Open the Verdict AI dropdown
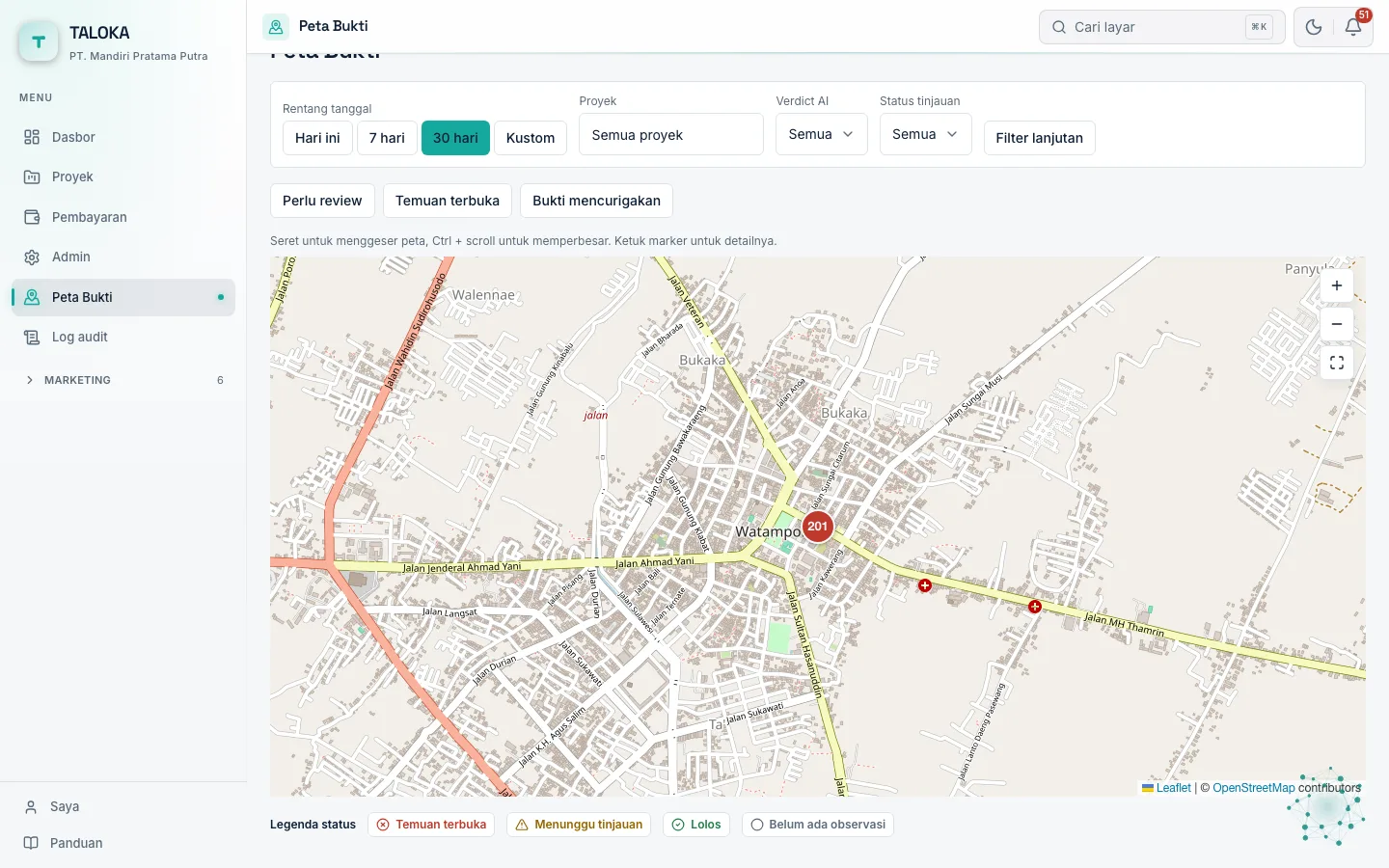1389x868 pixels. 822,134
